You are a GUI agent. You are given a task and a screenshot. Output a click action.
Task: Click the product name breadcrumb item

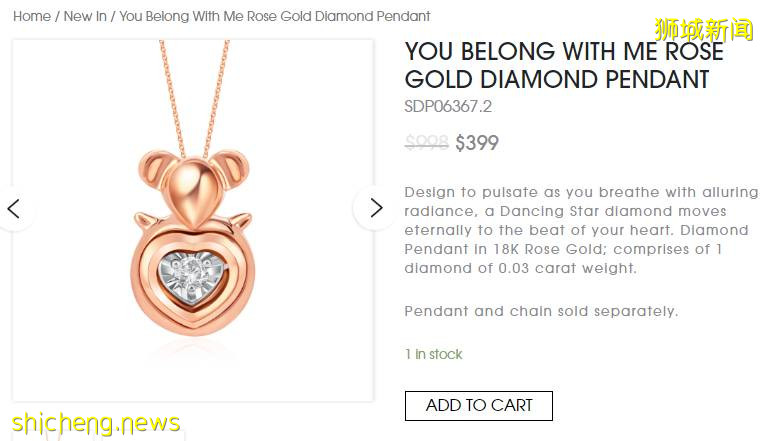275,16
